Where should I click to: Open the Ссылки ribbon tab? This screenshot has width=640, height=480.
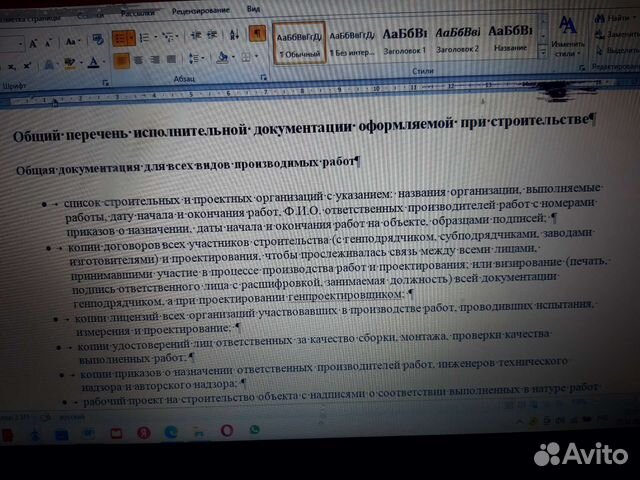pos(91,15)
